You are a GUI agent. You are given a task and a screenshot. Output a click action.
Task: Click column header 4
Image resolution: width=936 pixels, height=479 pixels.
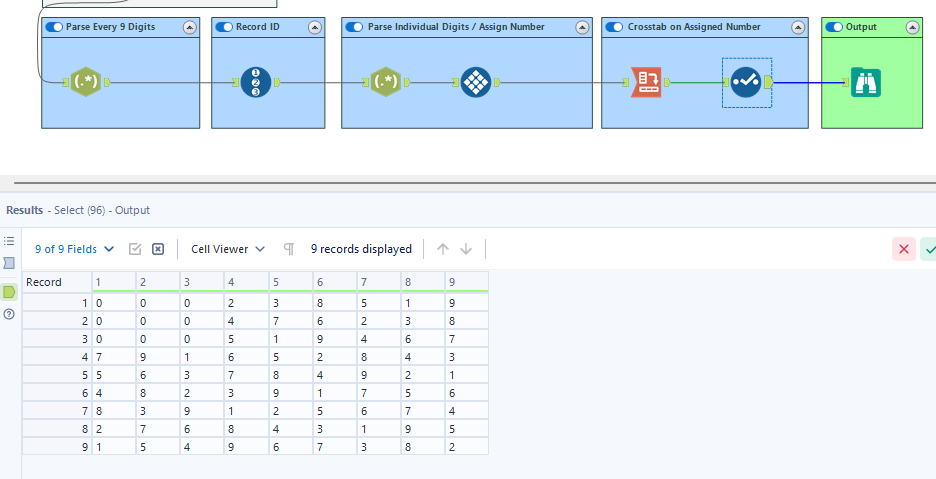coord(247,282)
